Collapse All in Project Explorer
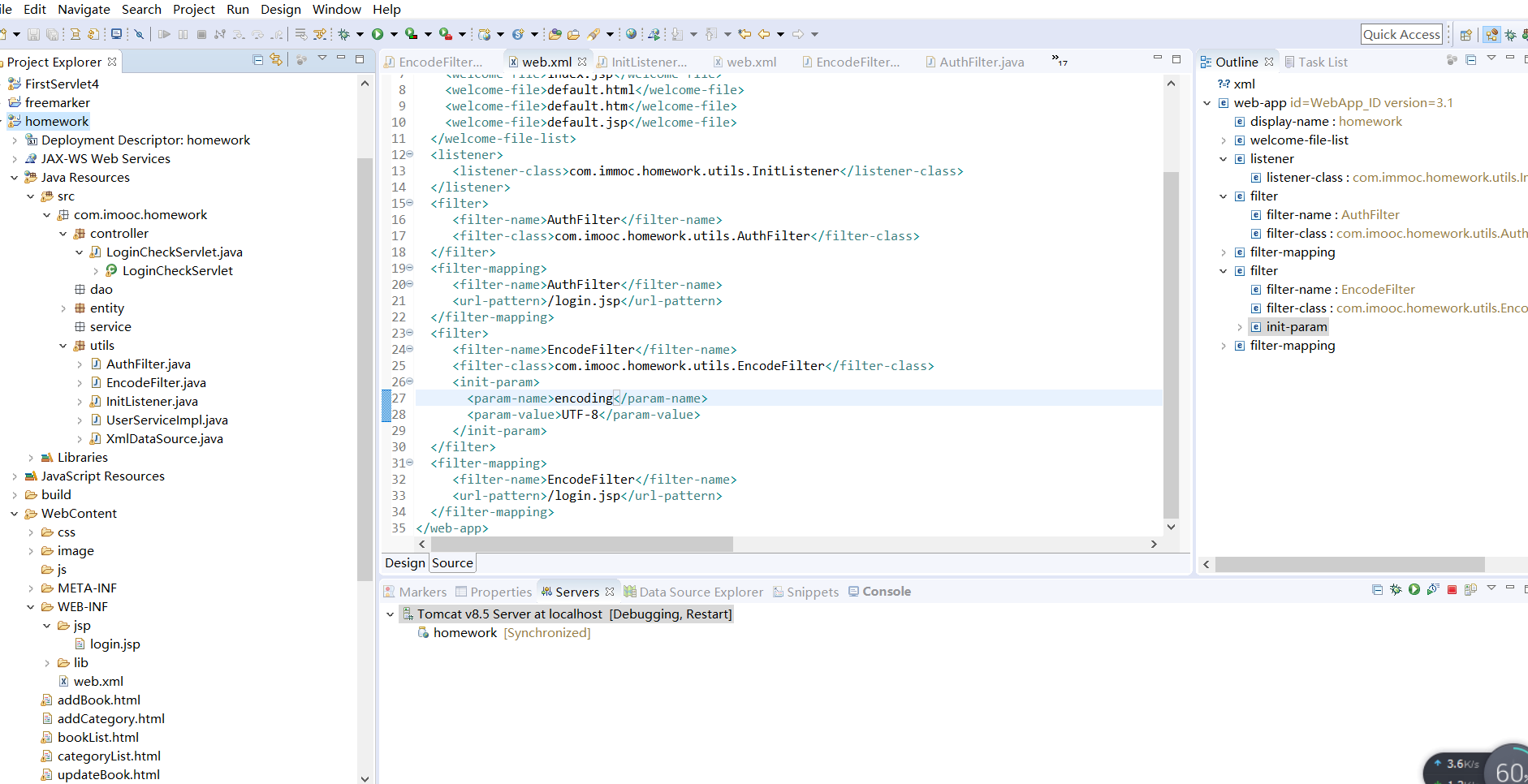 coord(258,59)
